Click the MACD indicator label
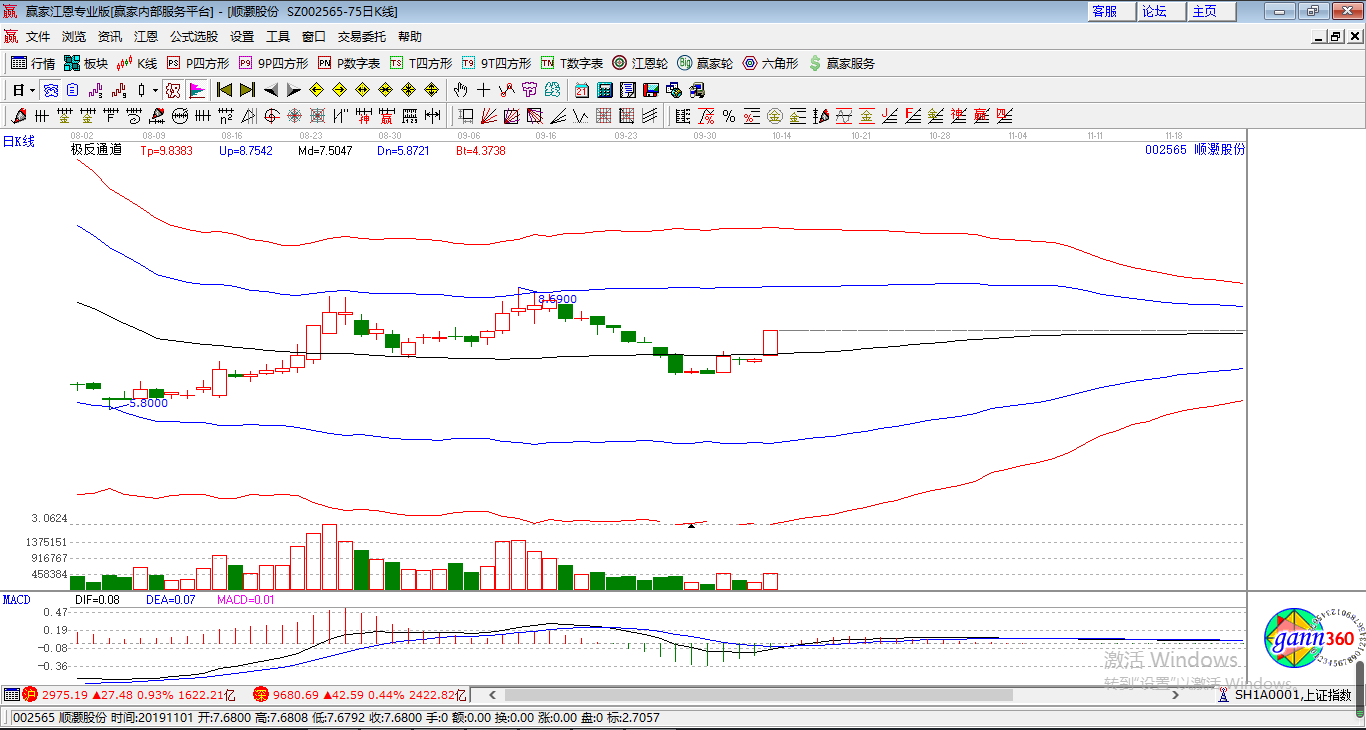This screenshot has width=1366, height=730. pyautogui.click(x=17, y=600)
